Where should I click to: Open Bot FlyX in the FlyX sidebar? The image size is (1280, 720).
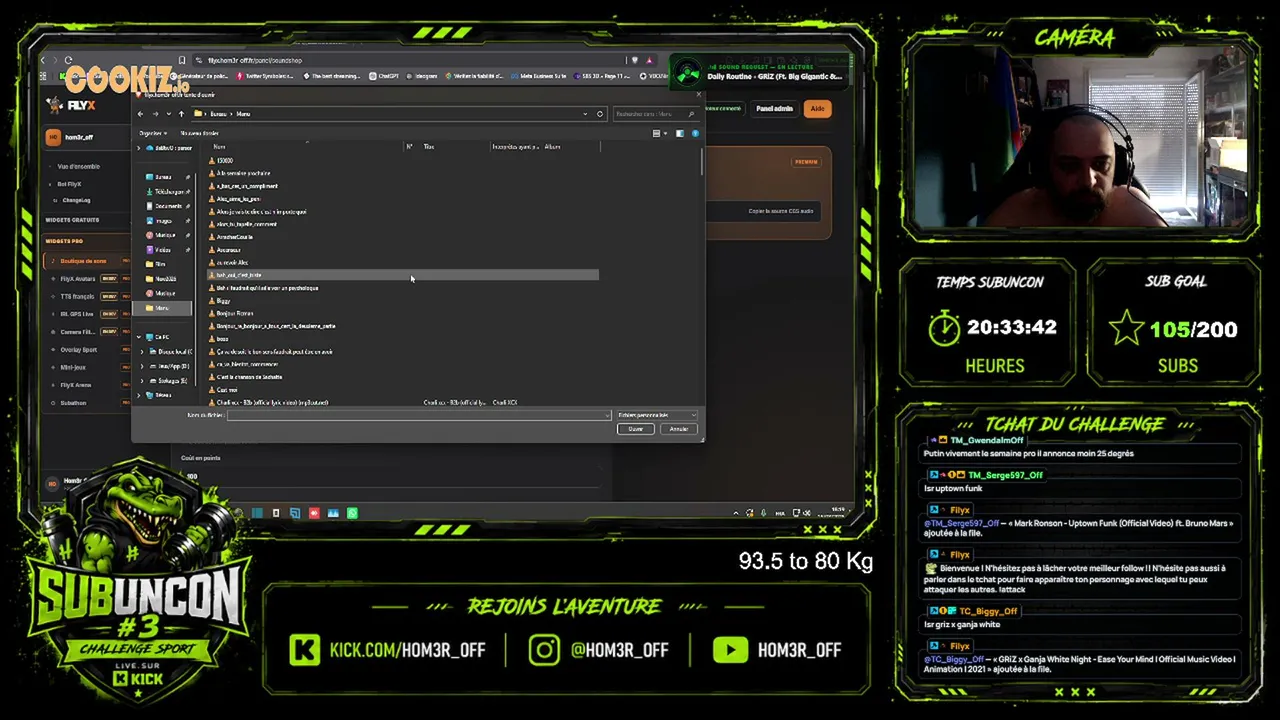(x=70, y=184)
